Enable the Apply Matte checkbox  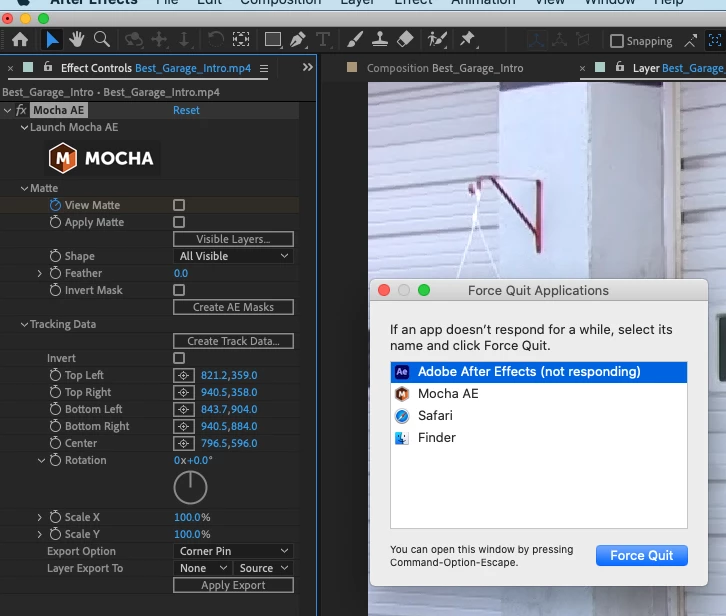tap(179, 222)
